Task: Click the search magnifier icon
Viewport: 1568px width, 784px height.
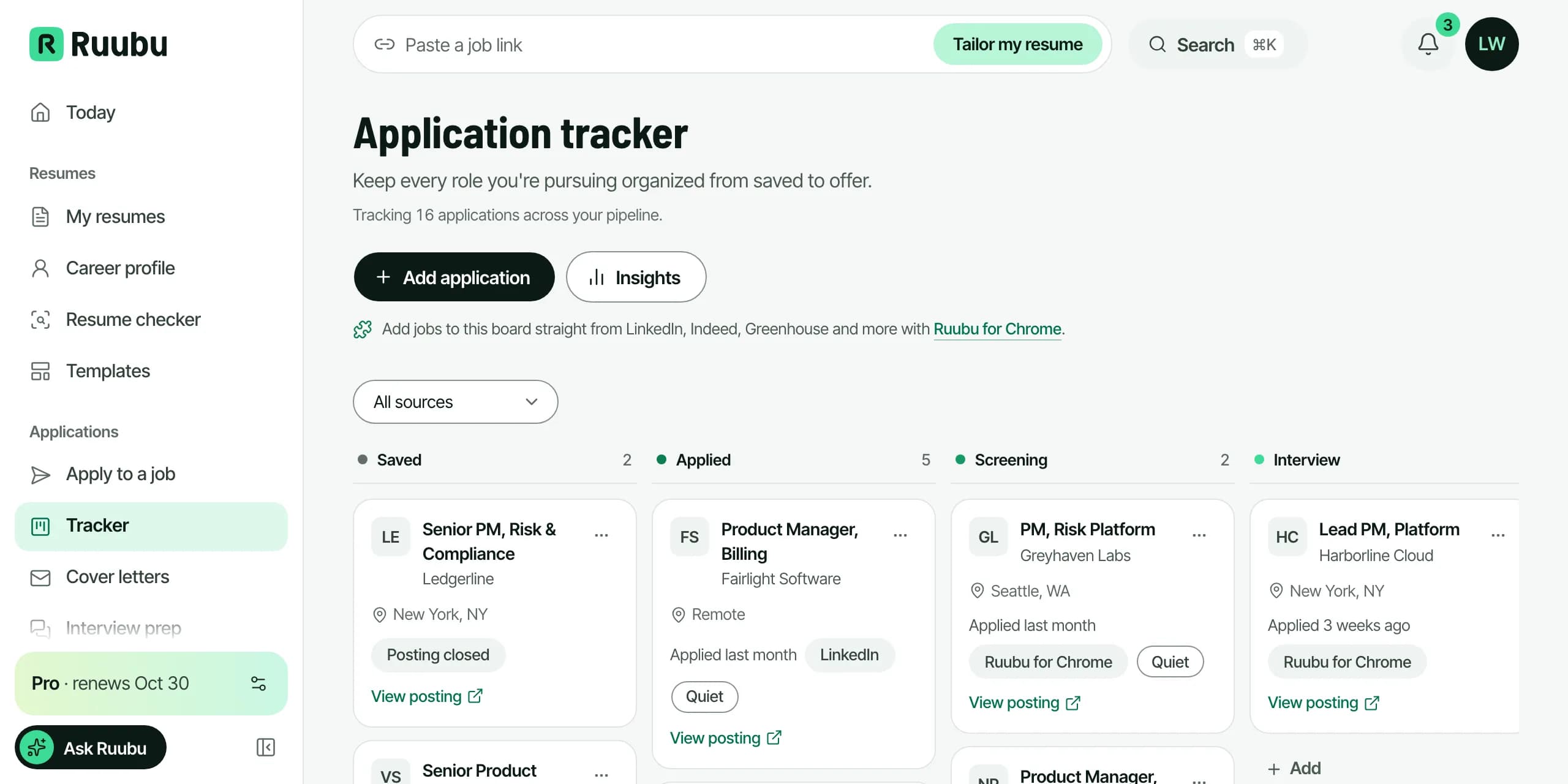Action: click(1157, 45)
